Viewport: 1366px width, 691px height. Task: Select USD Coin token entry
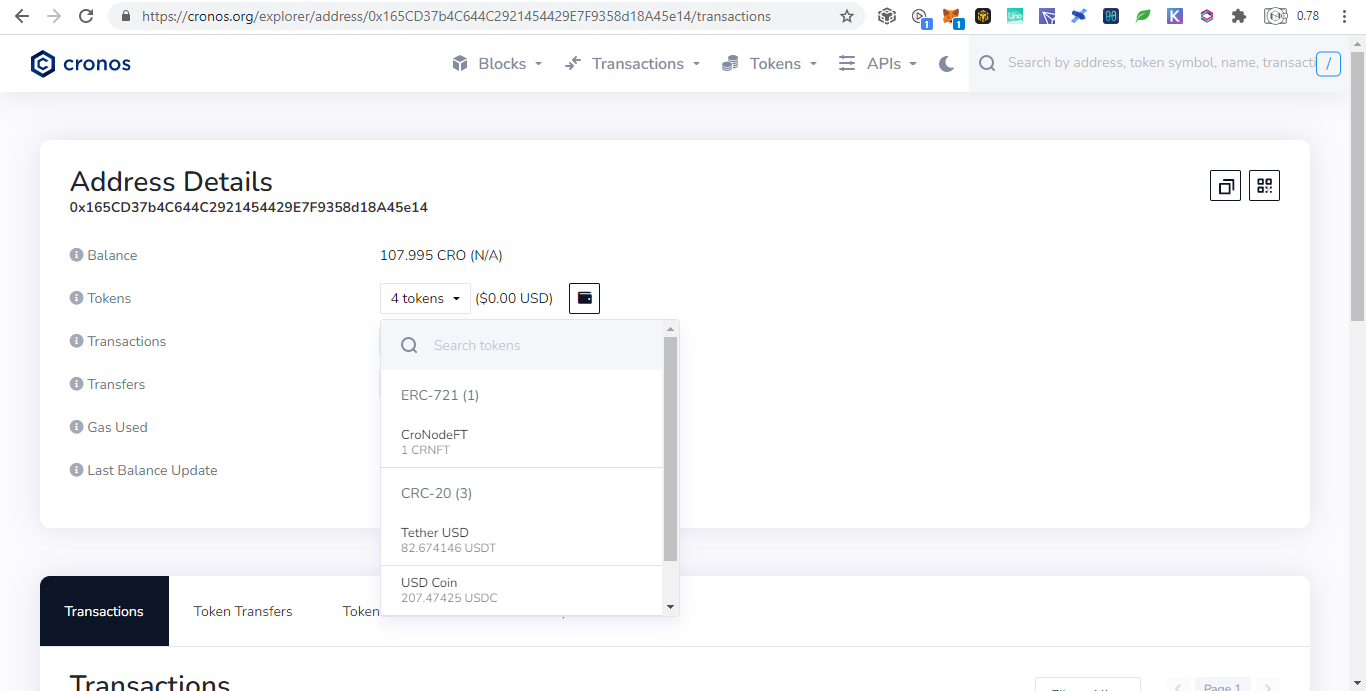522,590
